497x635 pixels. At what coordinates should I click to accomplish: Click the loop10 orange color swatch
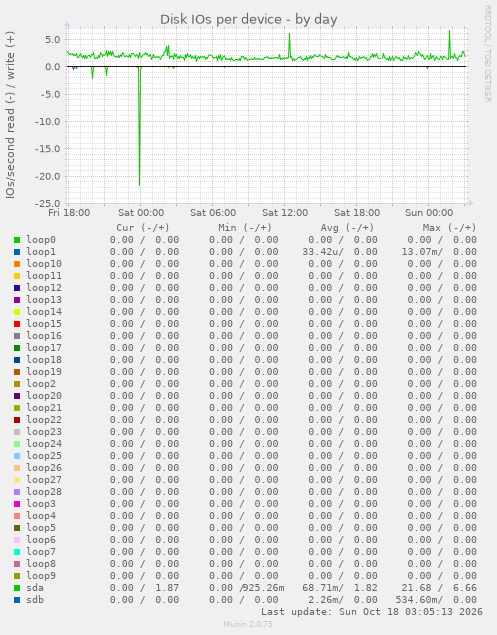click(17, 264)
